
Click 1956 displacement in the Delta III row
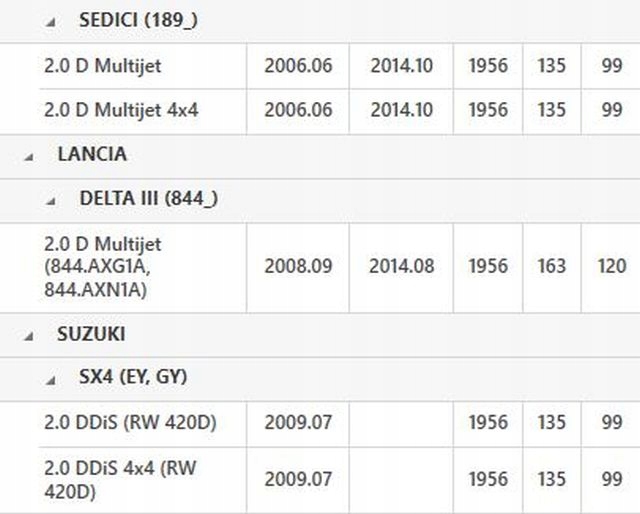point(488,267)
